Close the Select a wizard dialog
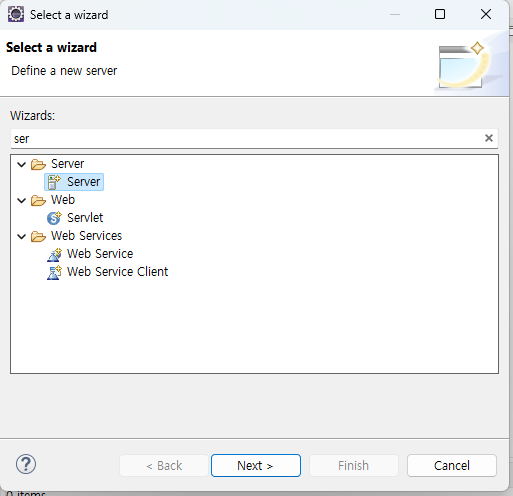The image size is (513, 496). tap(486, 14)
